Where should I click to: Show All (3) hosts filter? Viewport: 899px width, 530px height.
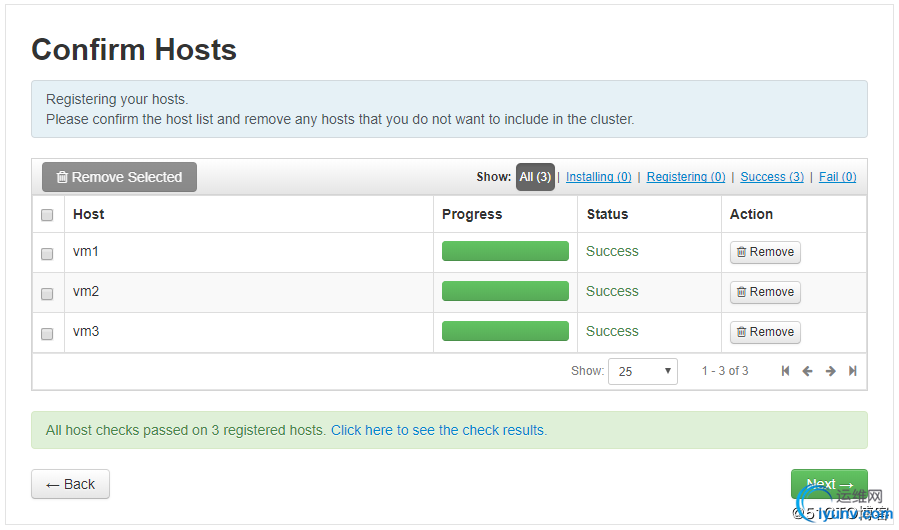point(535,177)
